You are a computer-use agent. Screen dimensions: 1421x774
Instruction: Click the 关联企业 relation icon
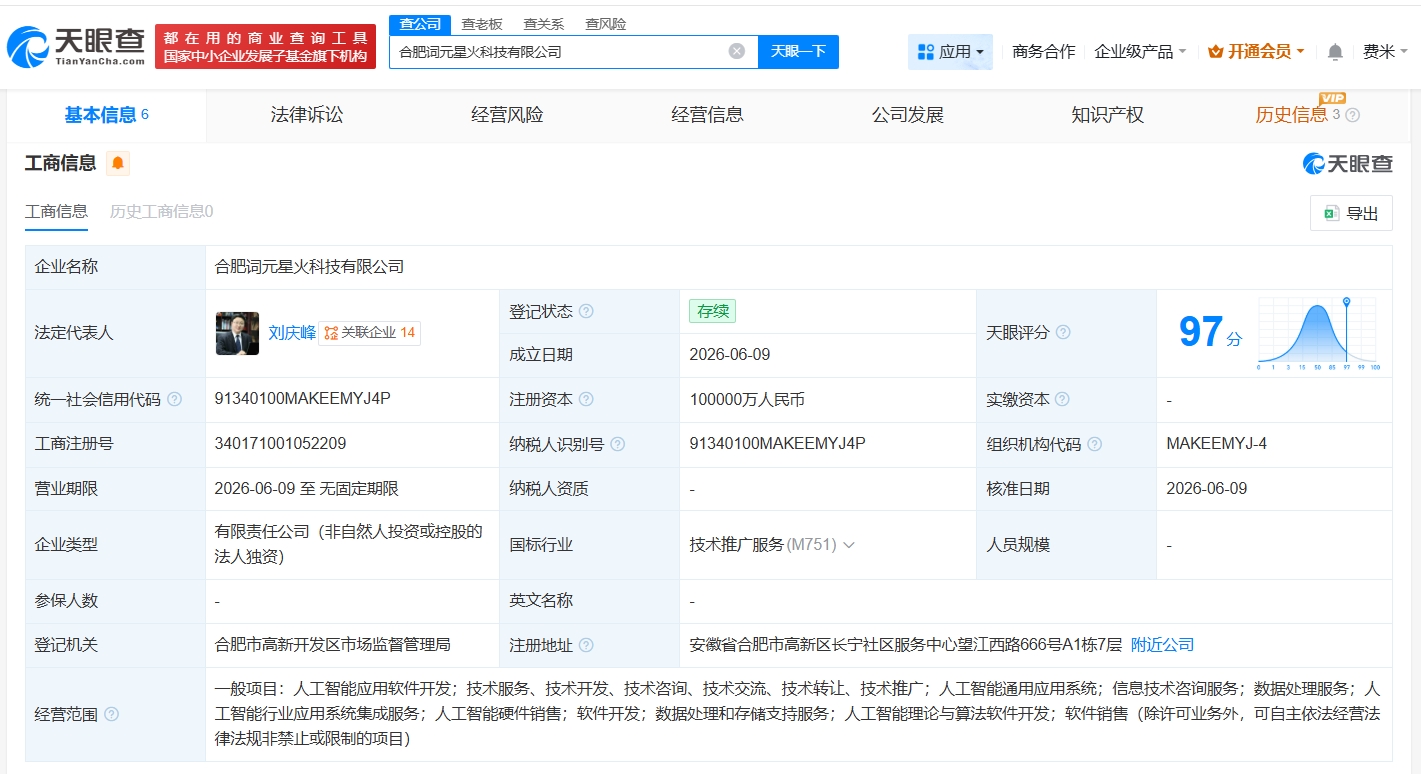[331, 333]
